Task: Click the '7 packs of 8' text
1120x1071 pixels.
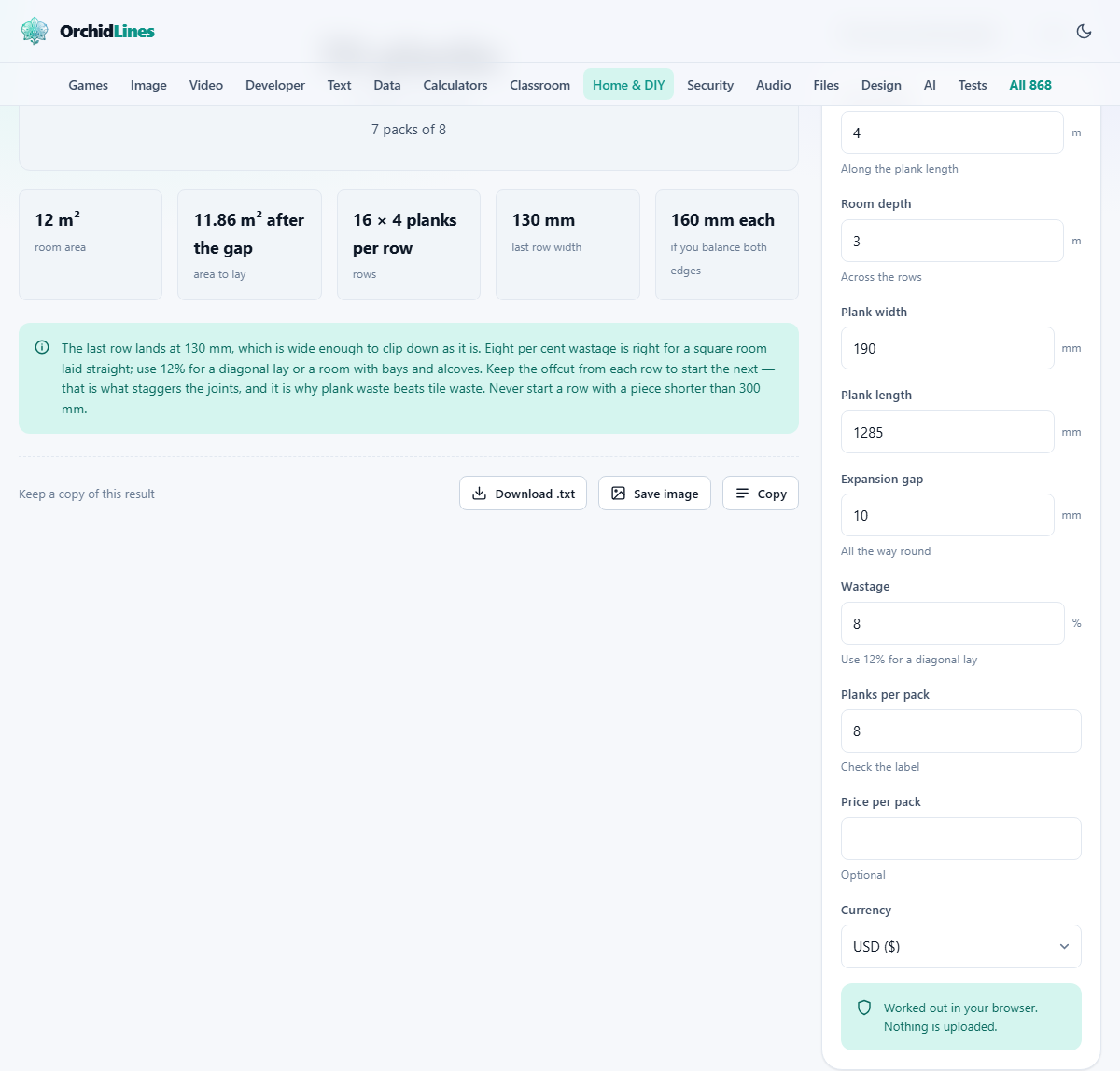Action: (x=409, y=130)
